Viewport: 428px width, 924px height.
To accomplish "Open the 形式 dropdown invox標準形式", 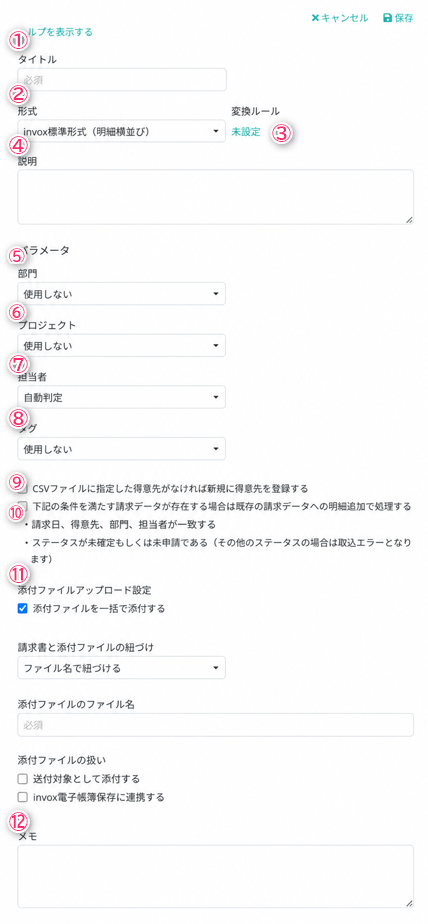I will (x=121, y=131).
